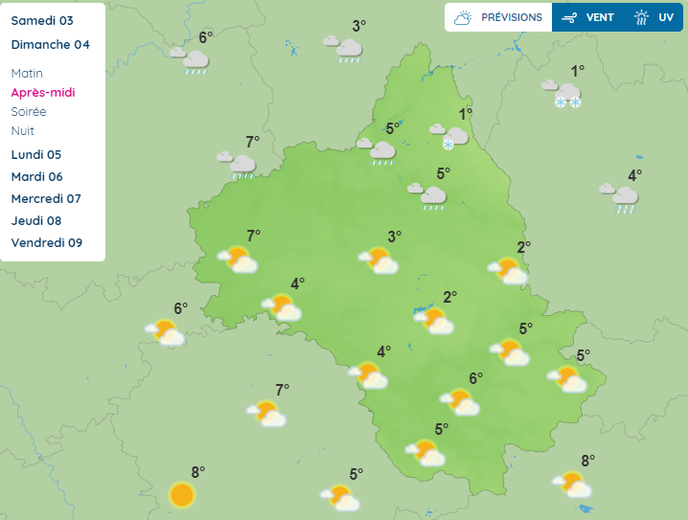Screen dimensions: 688x520
Task: Switch to the Vent tab
Action: coord(587,18)
